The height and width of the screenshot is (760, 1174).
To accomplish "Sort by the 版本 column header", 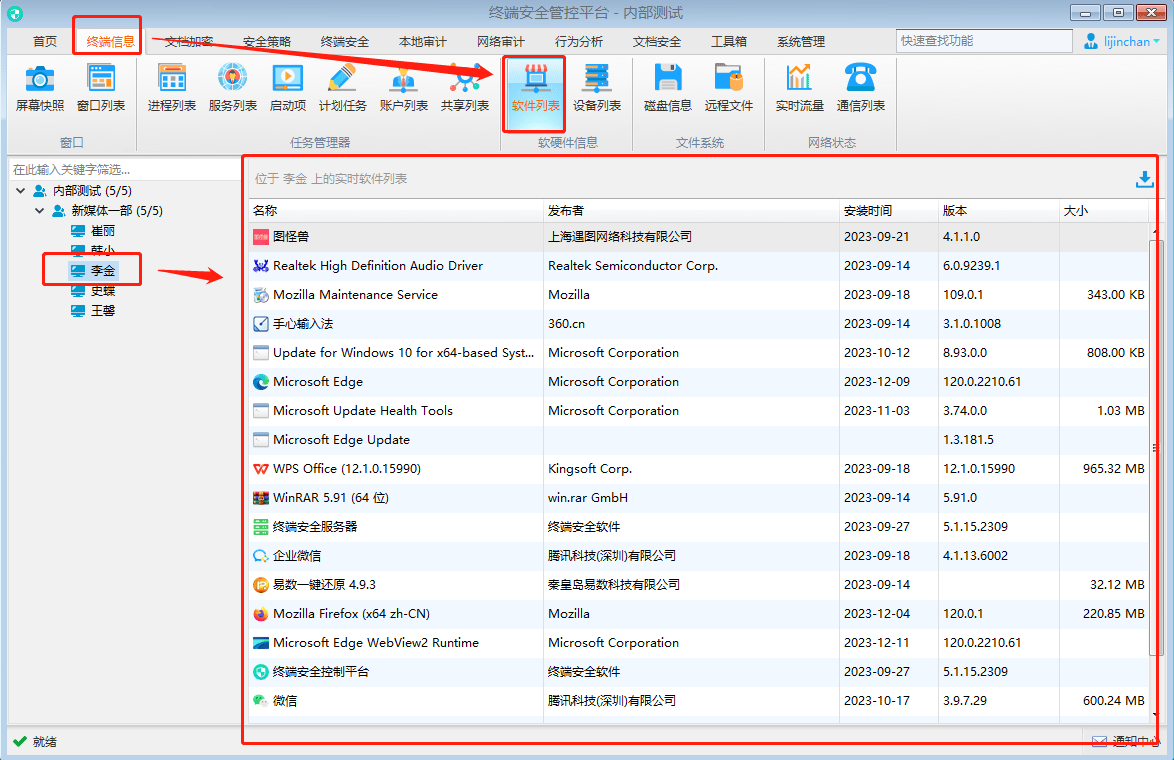I will tap(998, 211).
